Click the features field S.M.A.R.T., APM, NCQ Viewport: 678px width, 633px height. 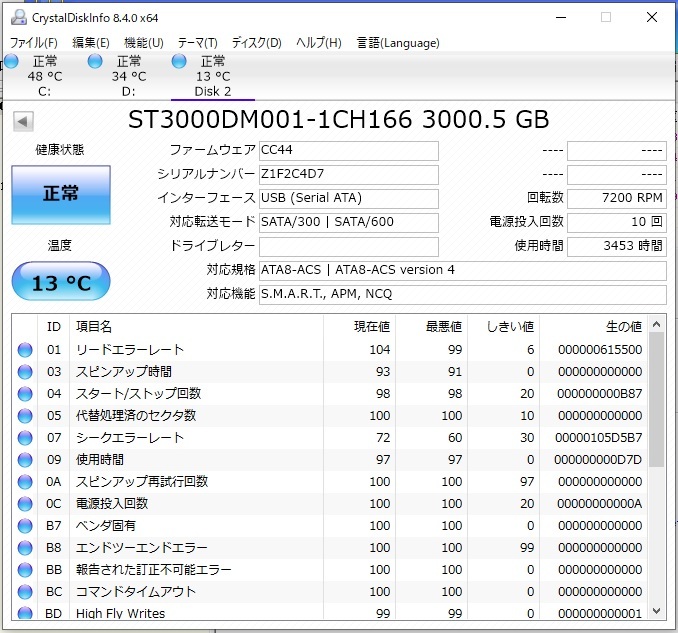click(x=463, y=295)
